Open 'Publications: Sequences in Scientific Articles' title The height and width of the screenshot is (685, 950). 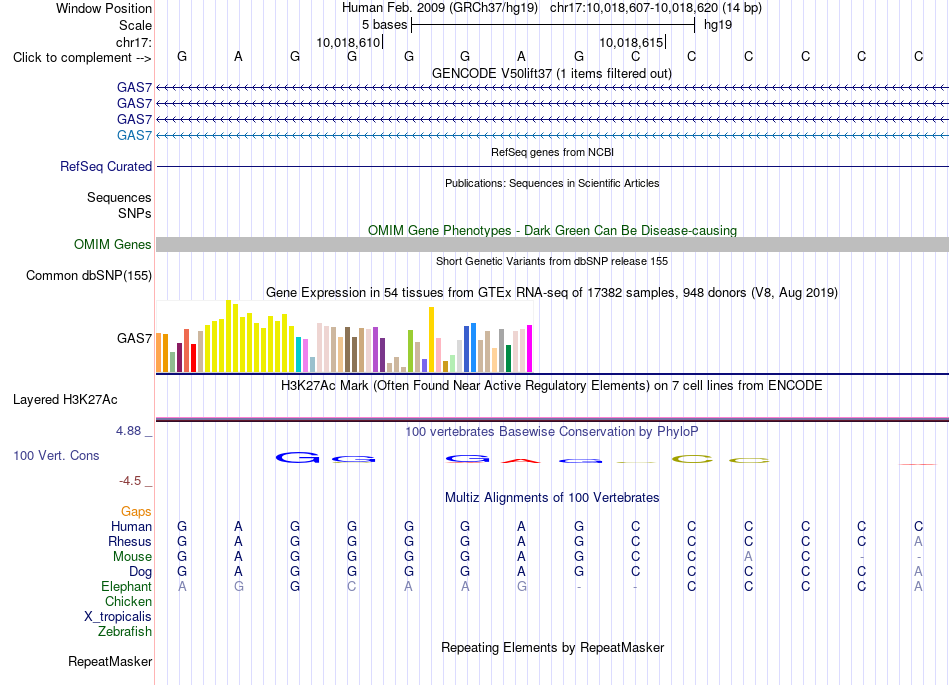tap(552, 183)
